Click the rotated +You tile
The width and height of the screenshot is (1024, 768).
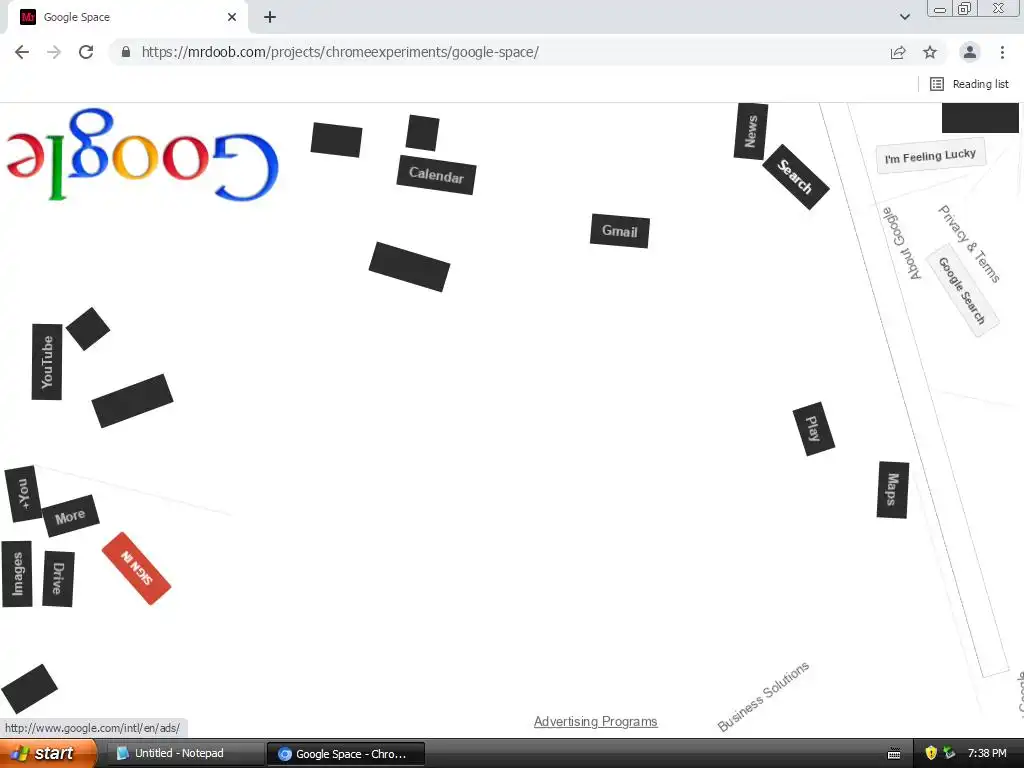click(x=24, y=494)
